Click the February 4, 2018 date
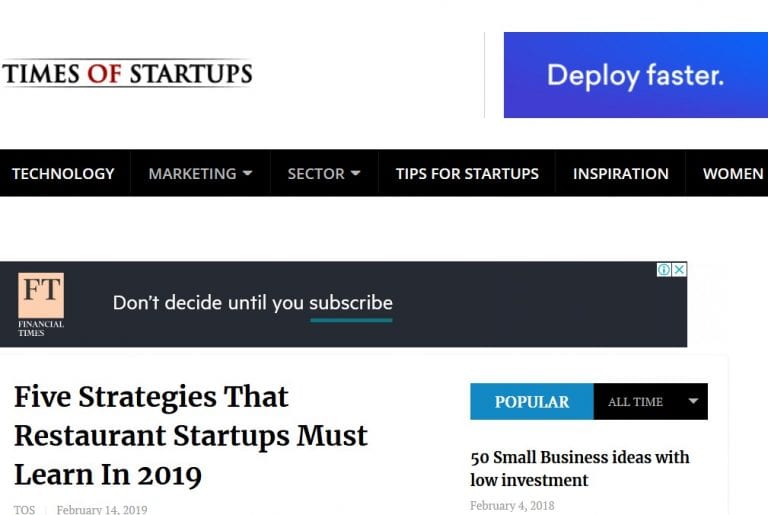The width and height of the screenshot is (768, 515). [512, 506]
